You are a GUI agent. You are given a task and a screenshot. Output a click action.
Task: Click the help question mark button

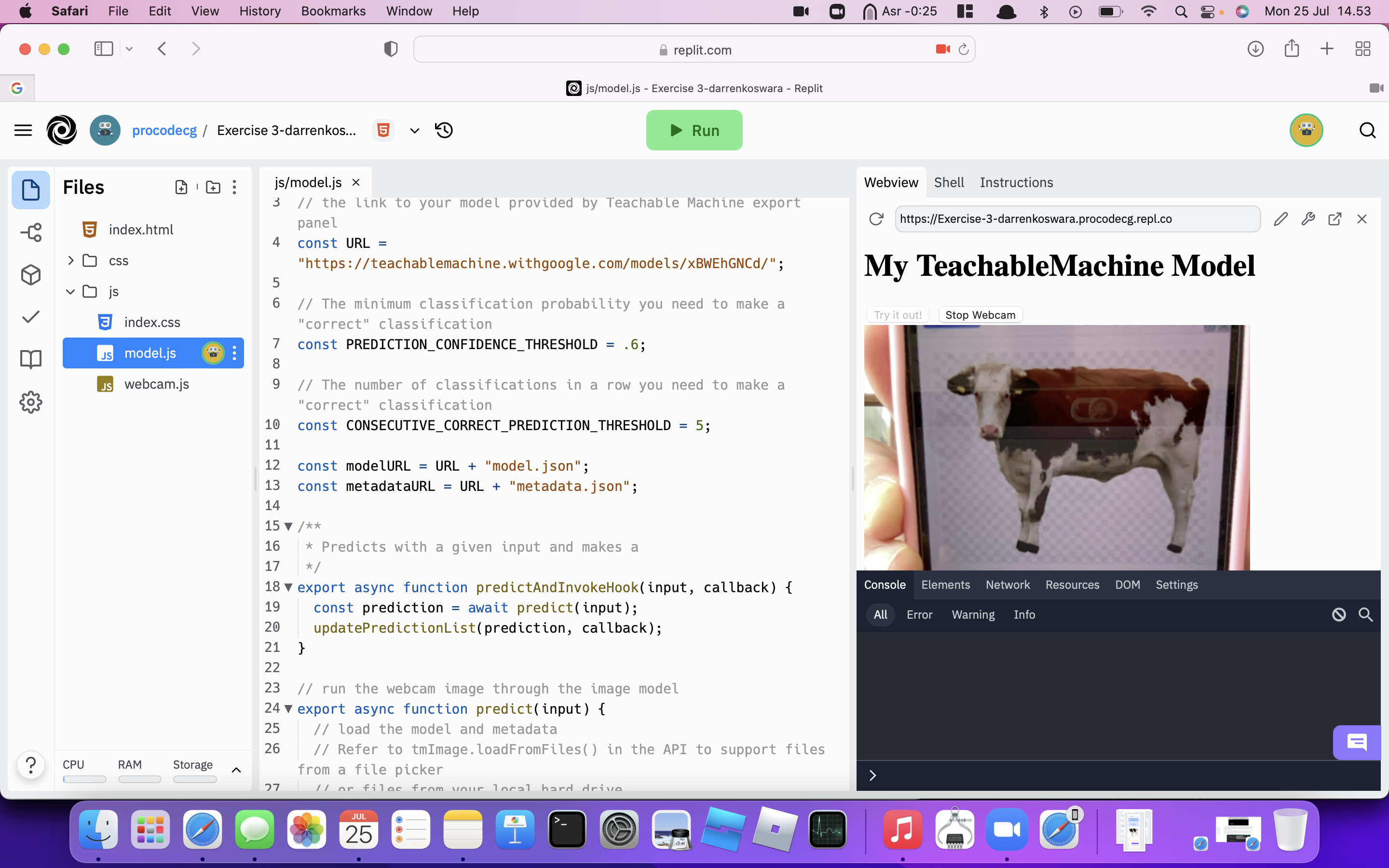pos(31,765)
